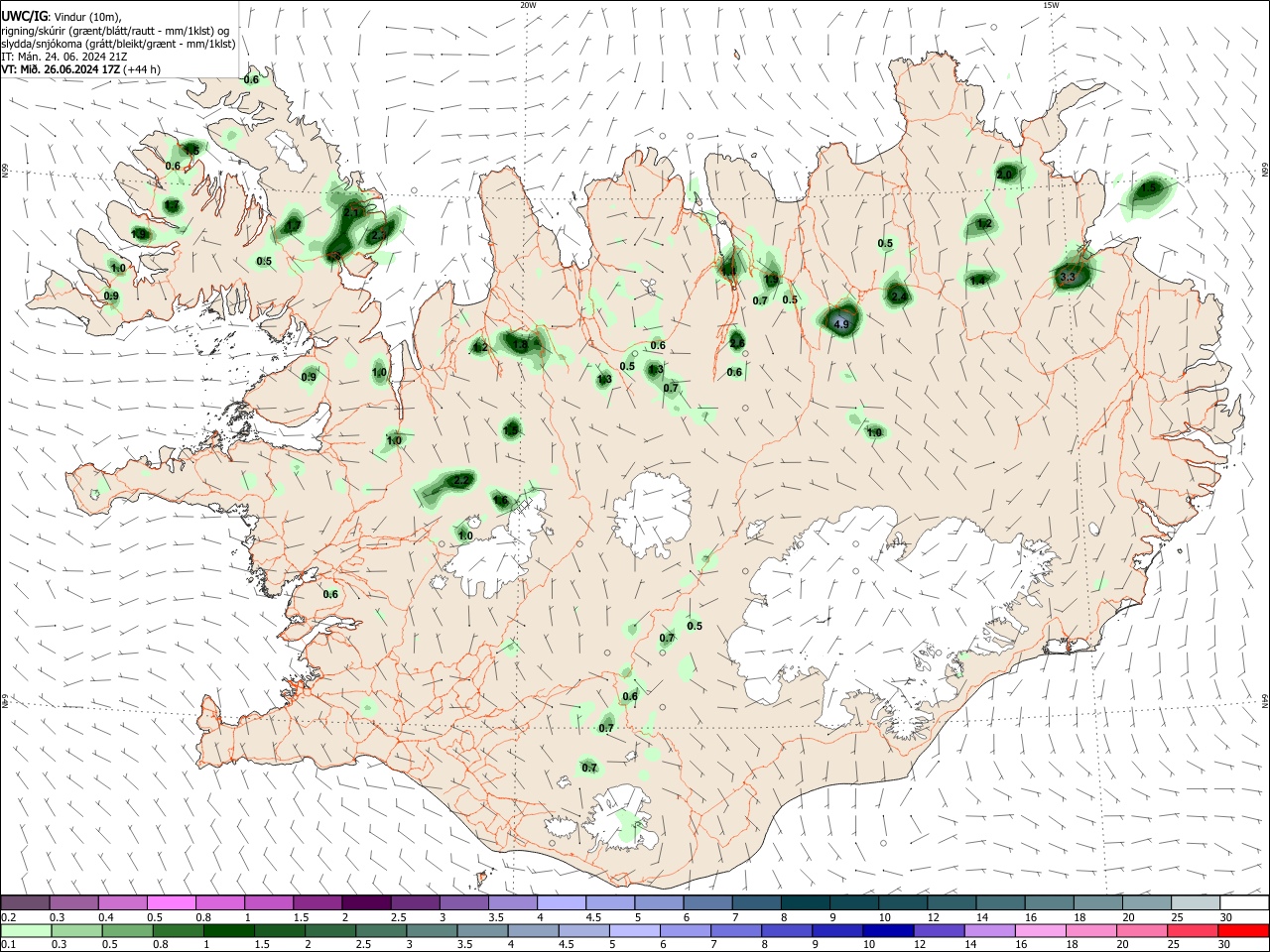1270x952 pixels.
Task: Select the hot pink swatch labeled 20 in lower legend
Action: tap(1140, 930)
